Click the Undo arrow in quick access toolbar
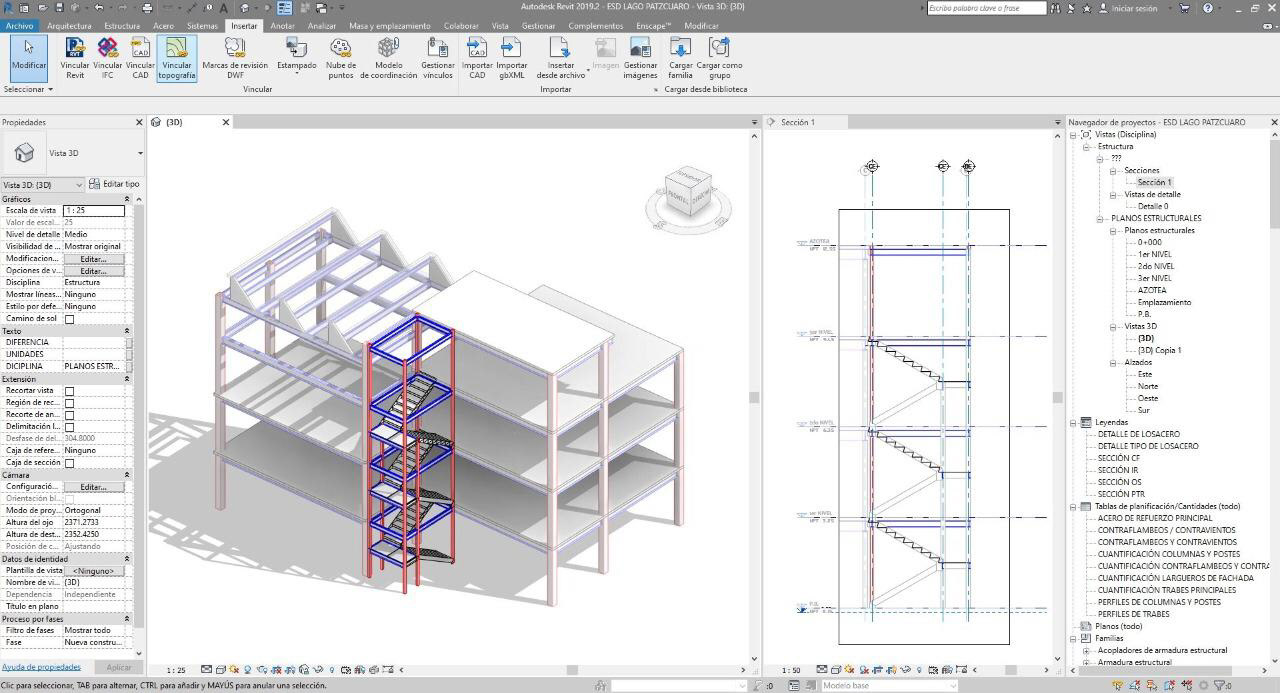 [99, 8]
